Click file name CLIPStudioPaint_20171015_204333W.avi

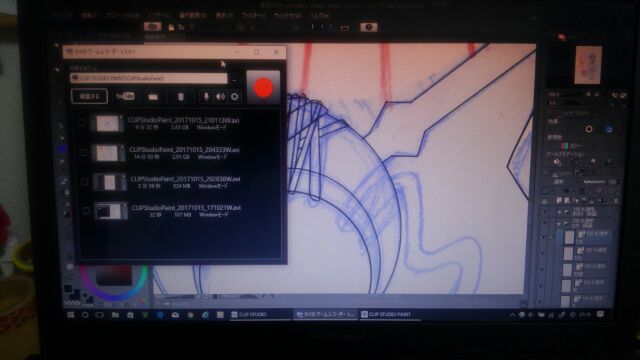(184, 150)
